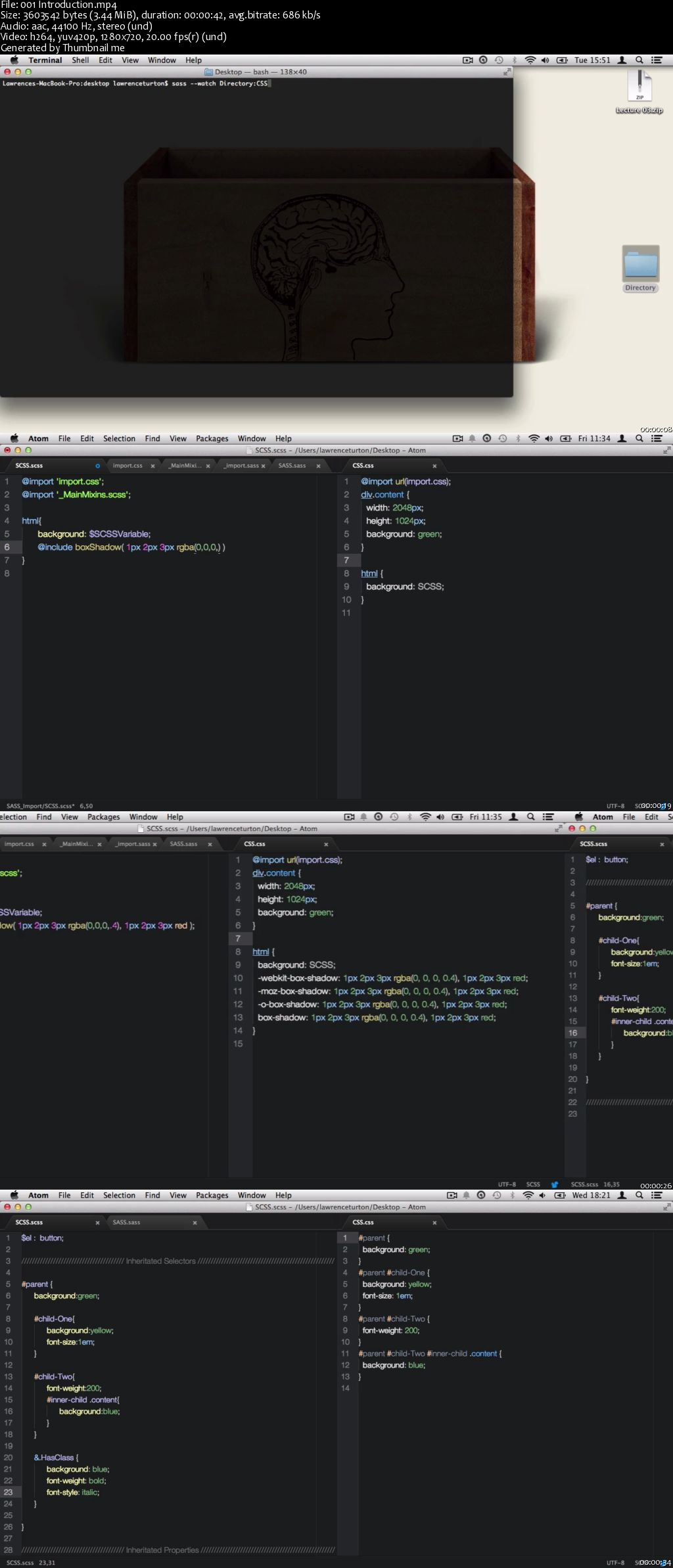Click fullscreen arrows icon of Desktop bash window

[507, 72]
